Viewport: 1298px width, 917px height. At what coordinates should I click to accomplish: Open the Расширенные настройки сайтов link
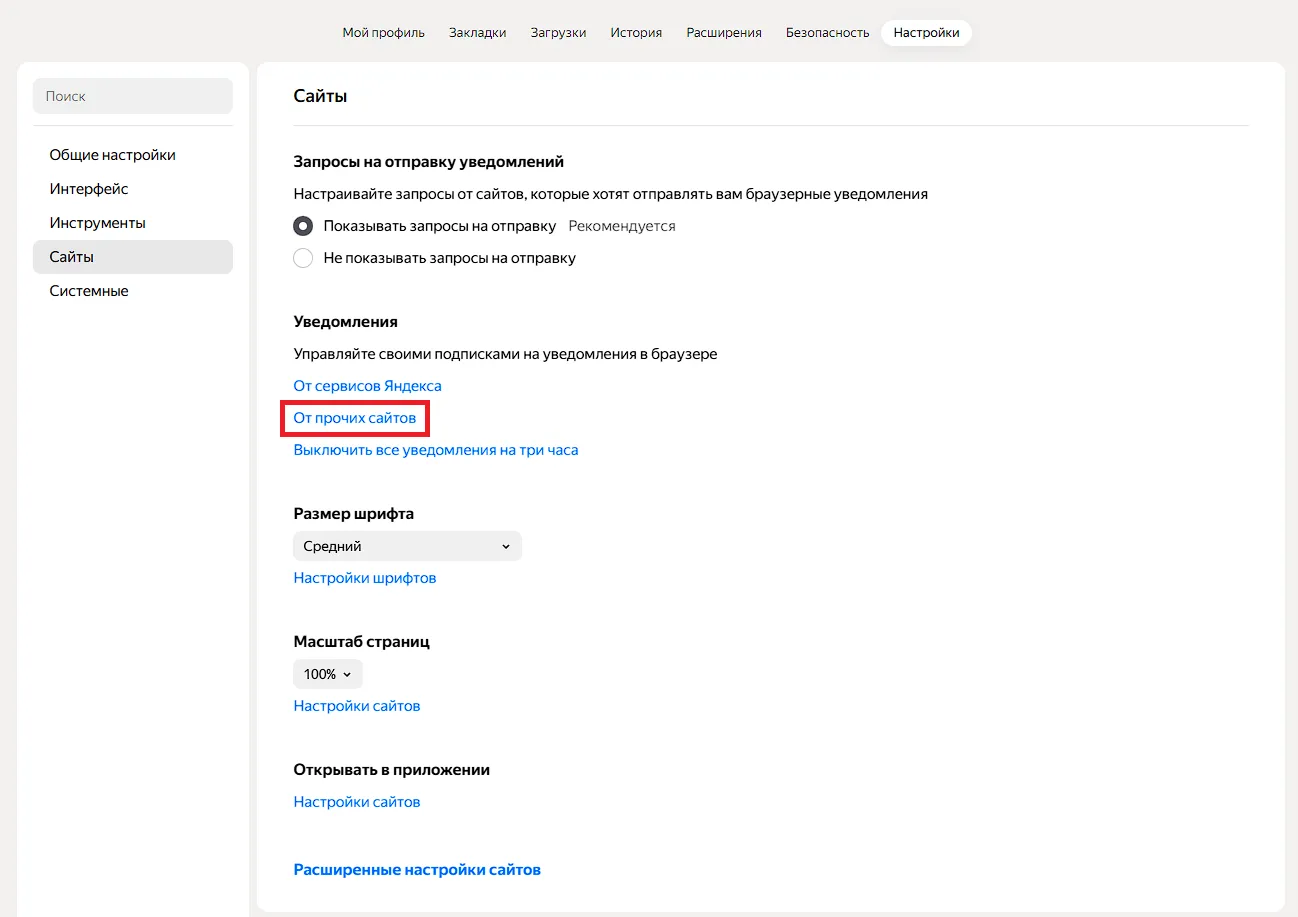(x=417, y=870)
